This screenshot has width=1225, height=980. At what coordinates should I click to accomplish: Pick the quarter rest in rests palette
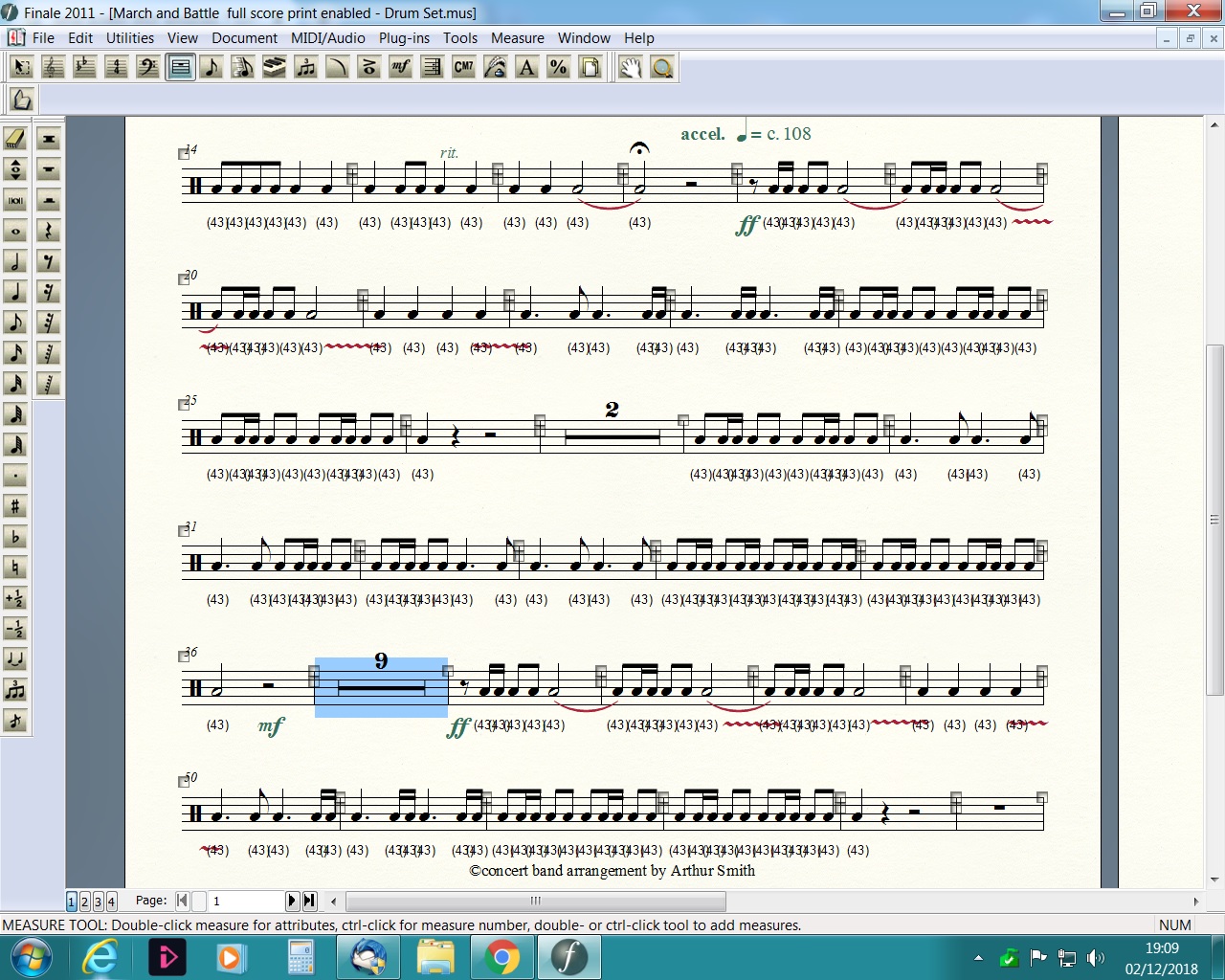click(x=49, y=231)
